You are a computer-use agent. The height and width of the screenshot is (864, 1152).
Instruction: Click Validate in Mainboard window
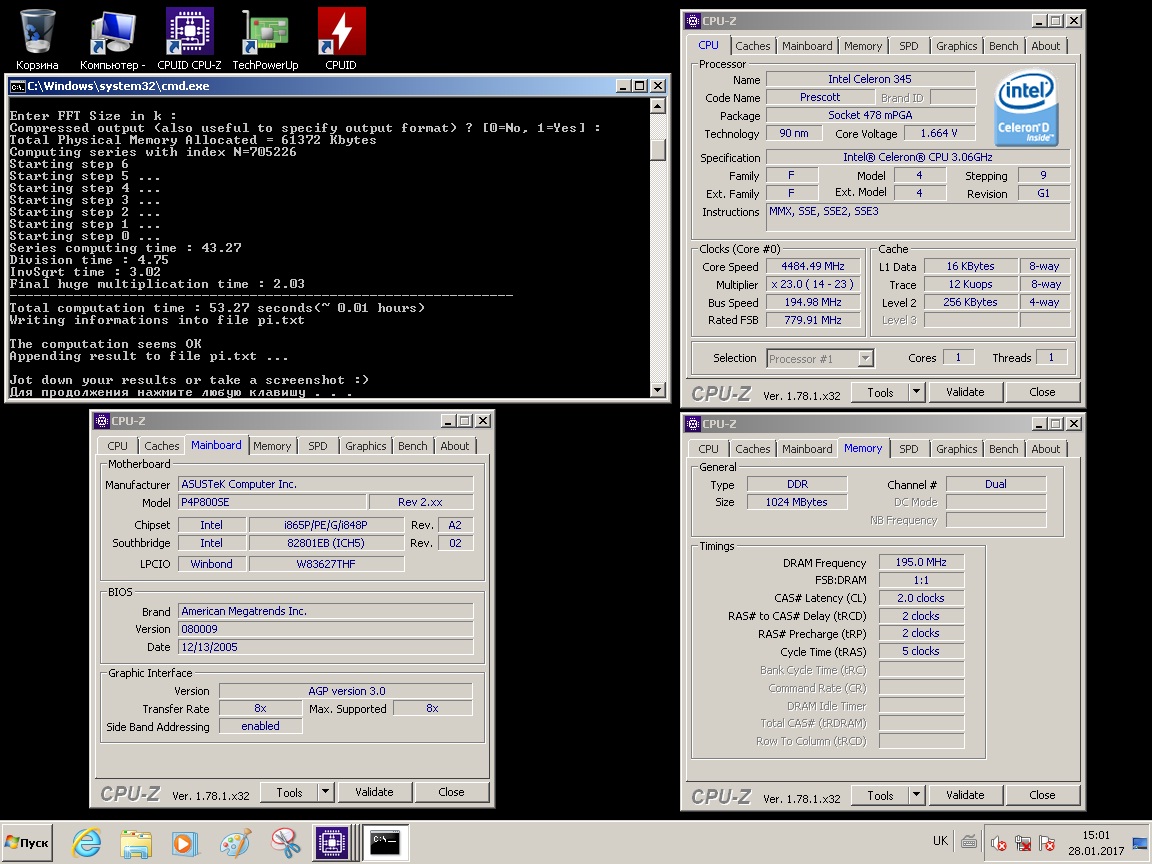pyautogui.click(x=374, y=792)
